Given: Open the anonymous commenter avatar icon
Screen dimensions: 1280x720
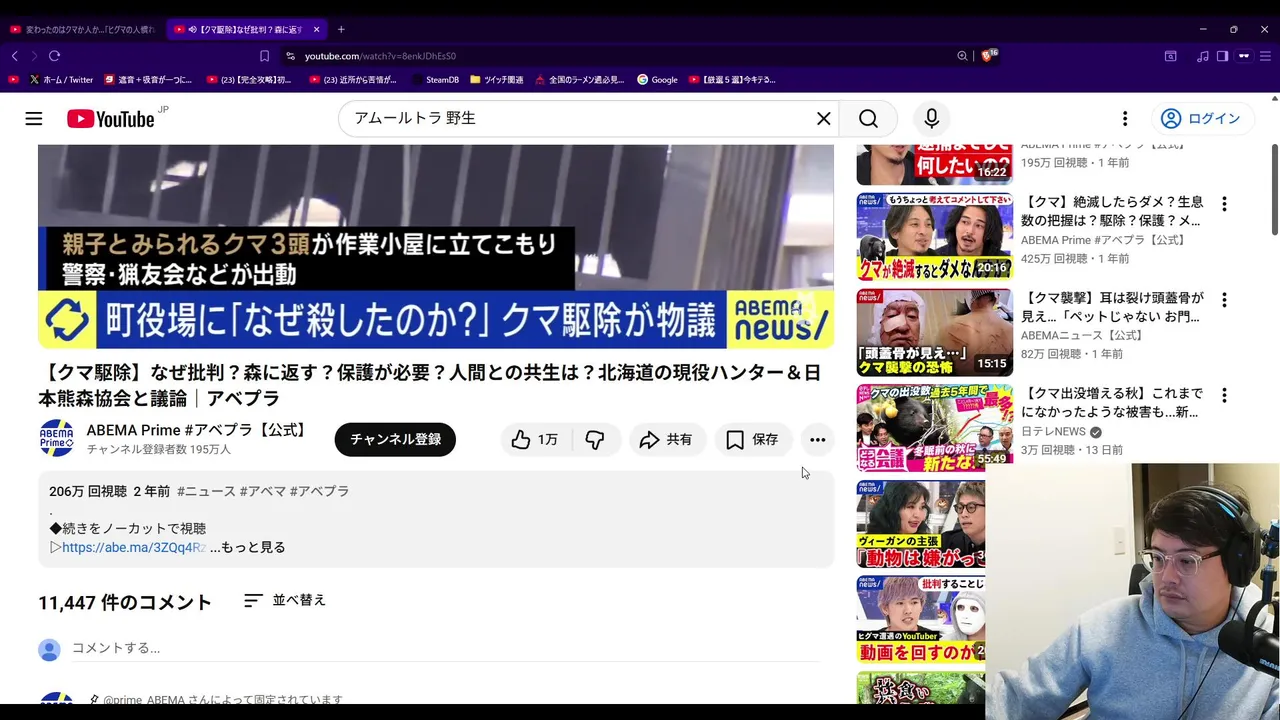Looking at the screenshot, I should point(49,650).
